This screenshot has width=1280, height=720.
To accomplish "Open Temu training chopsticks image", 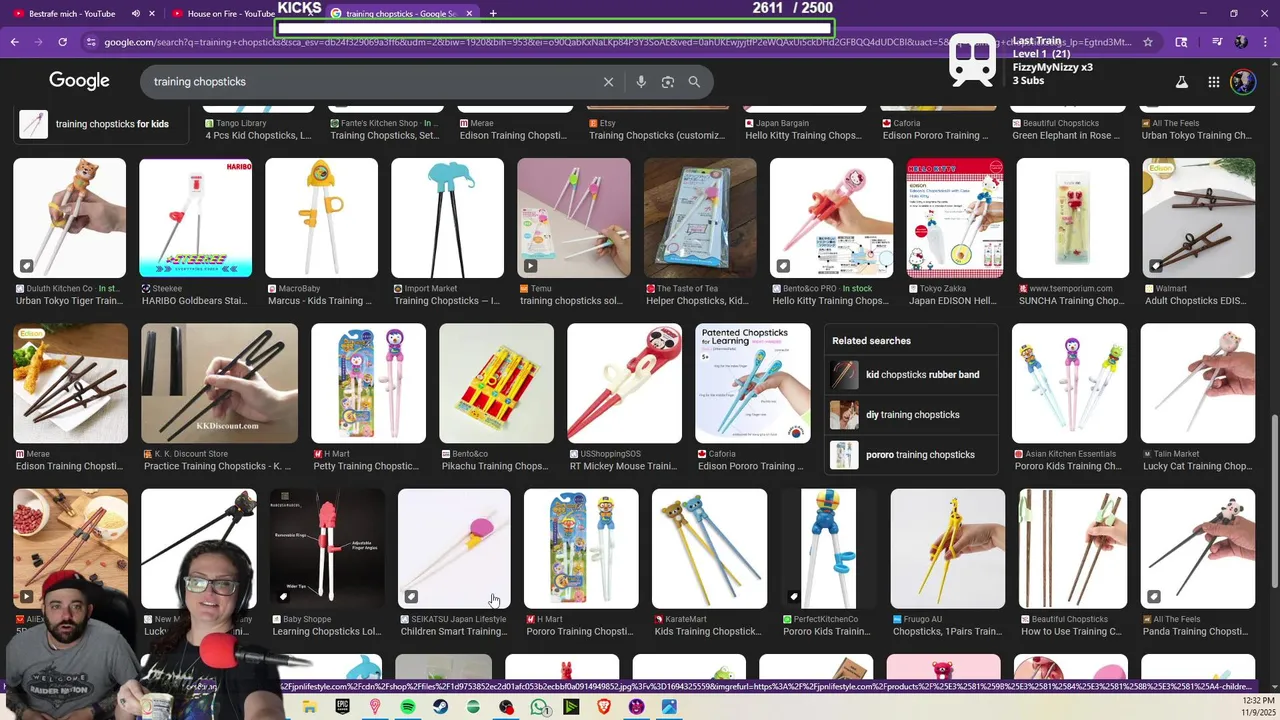I will tap(574, 218).
